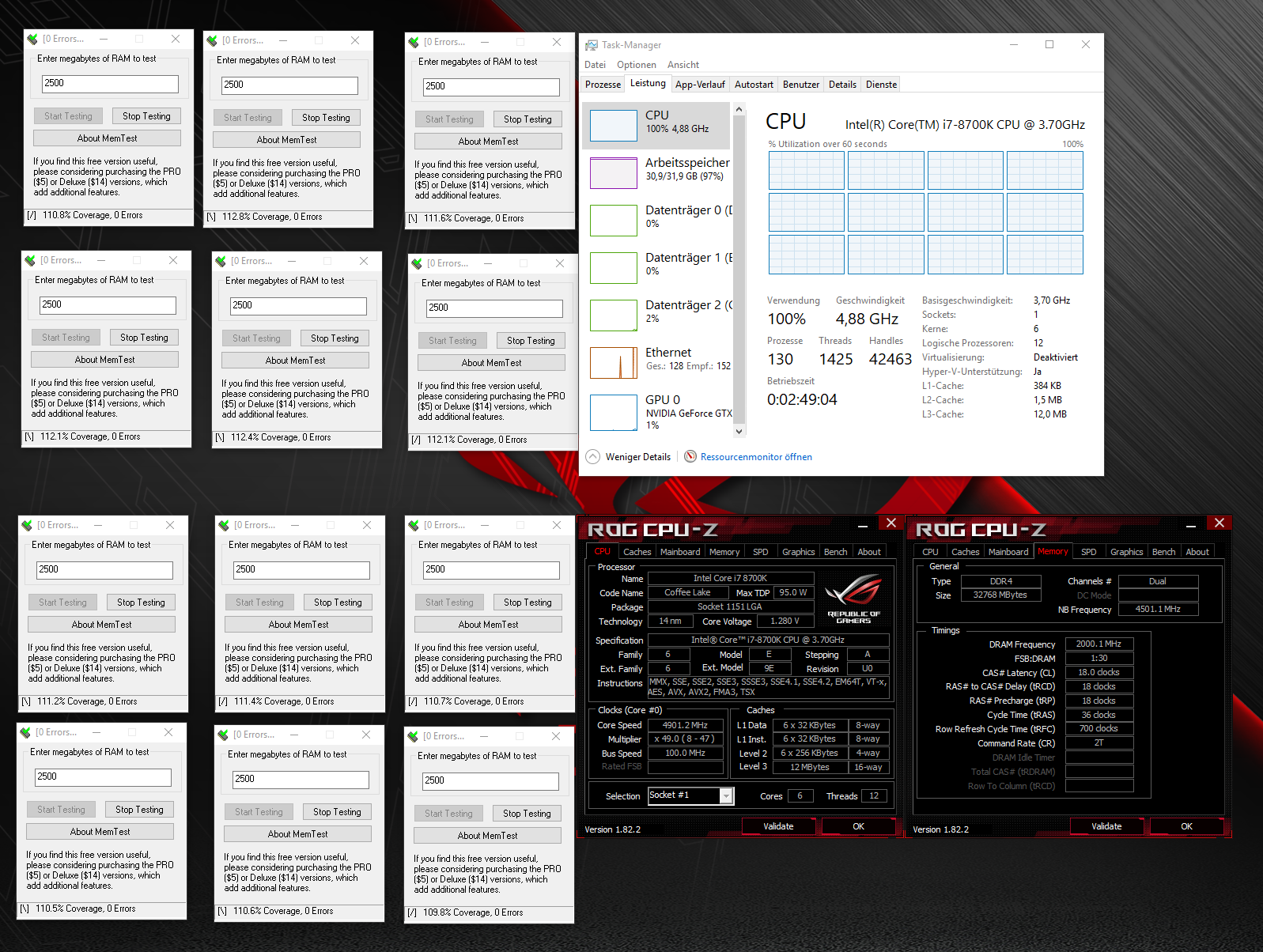Viewport: 1263px width, 952px height.
Task: Click Validate in the CPU-Z processor window
Action: [778, 826]
